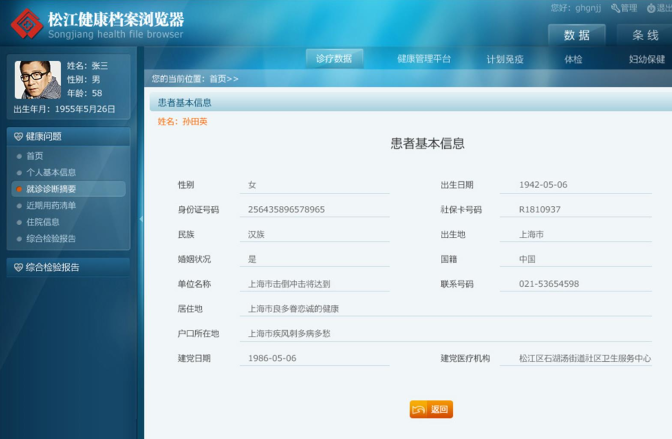Click the orange bullet beside 就诊诊断摘要
This screenshot has height=439, width=672.
(18, 189)
